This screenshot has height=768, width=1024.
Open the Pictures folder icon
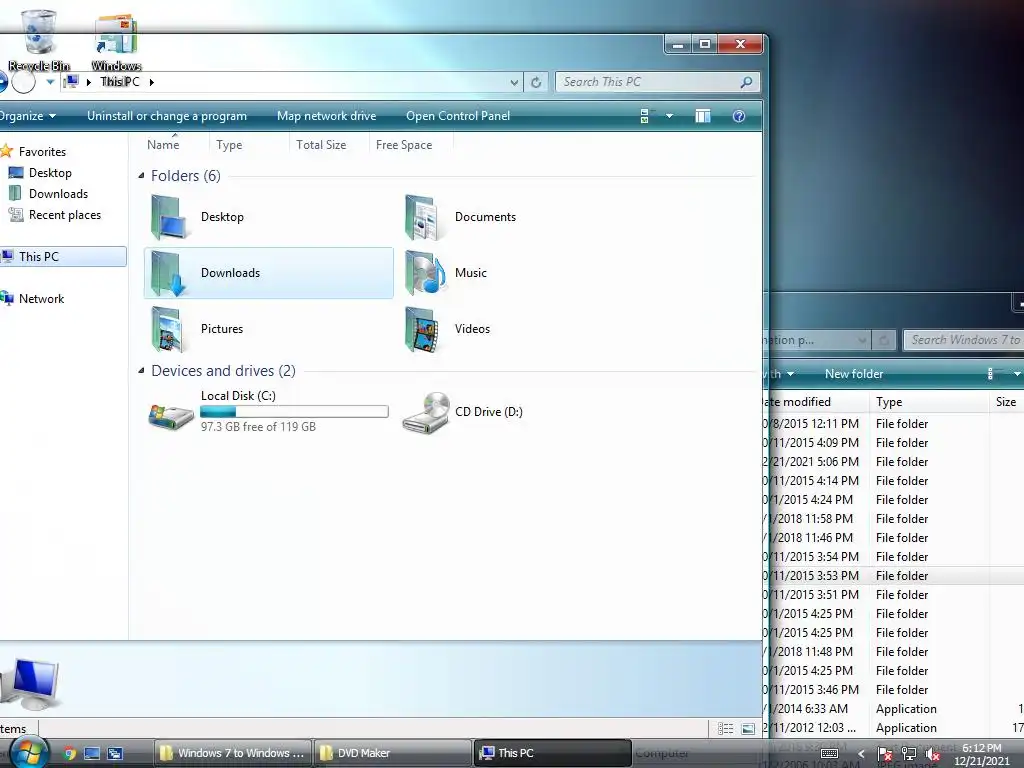(x=168, y=329)
